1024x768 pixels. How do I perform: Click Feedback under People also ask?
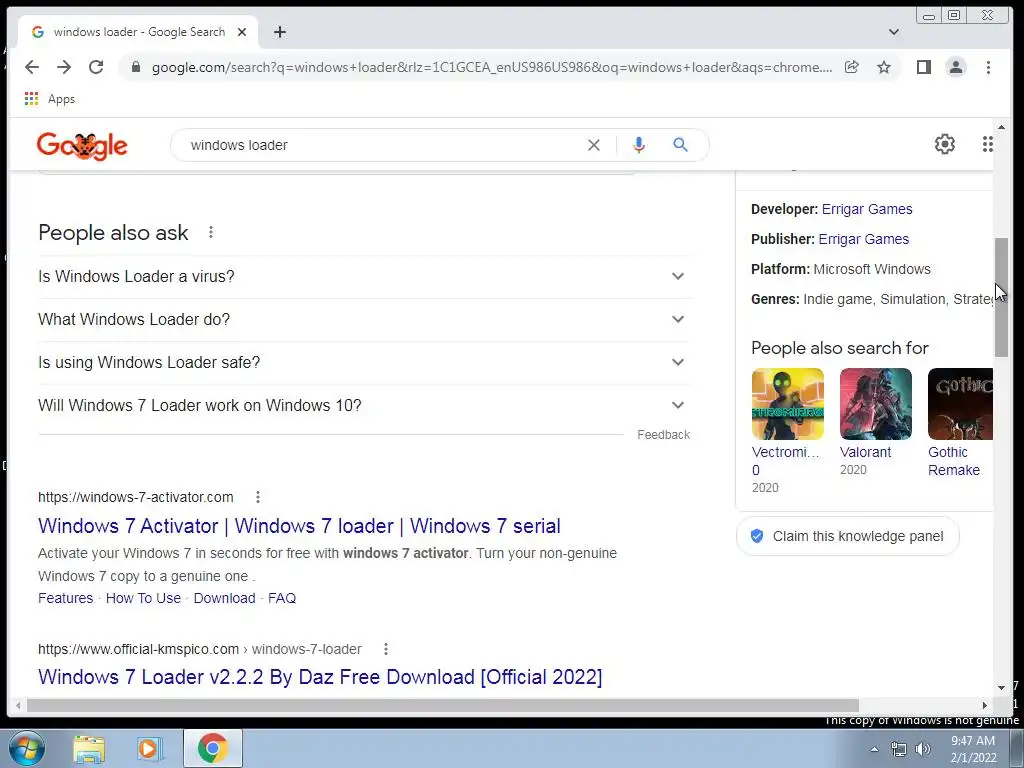pyautogui.click(x=664, y=435)
